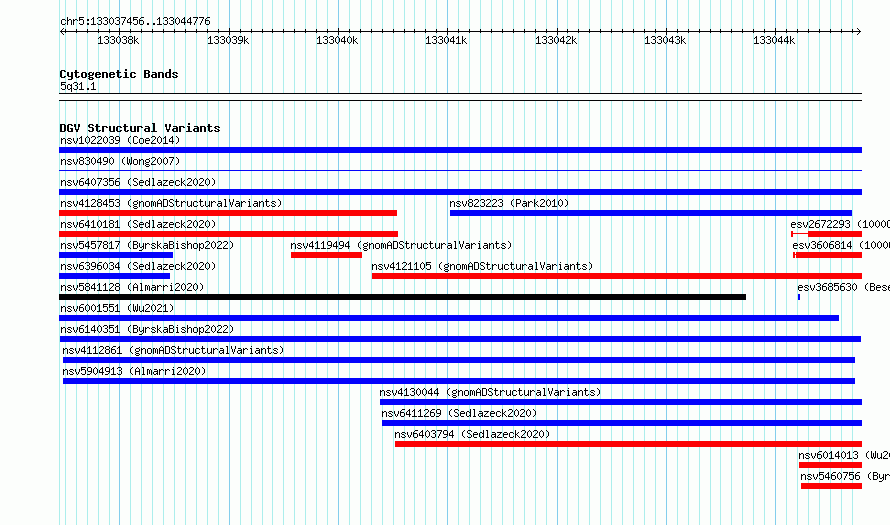The width and height of the screenshot is (890, 525).
Task: Open the nsv6140351 (ByrskaBishop2022) label
Action: (x=147, y=329)
